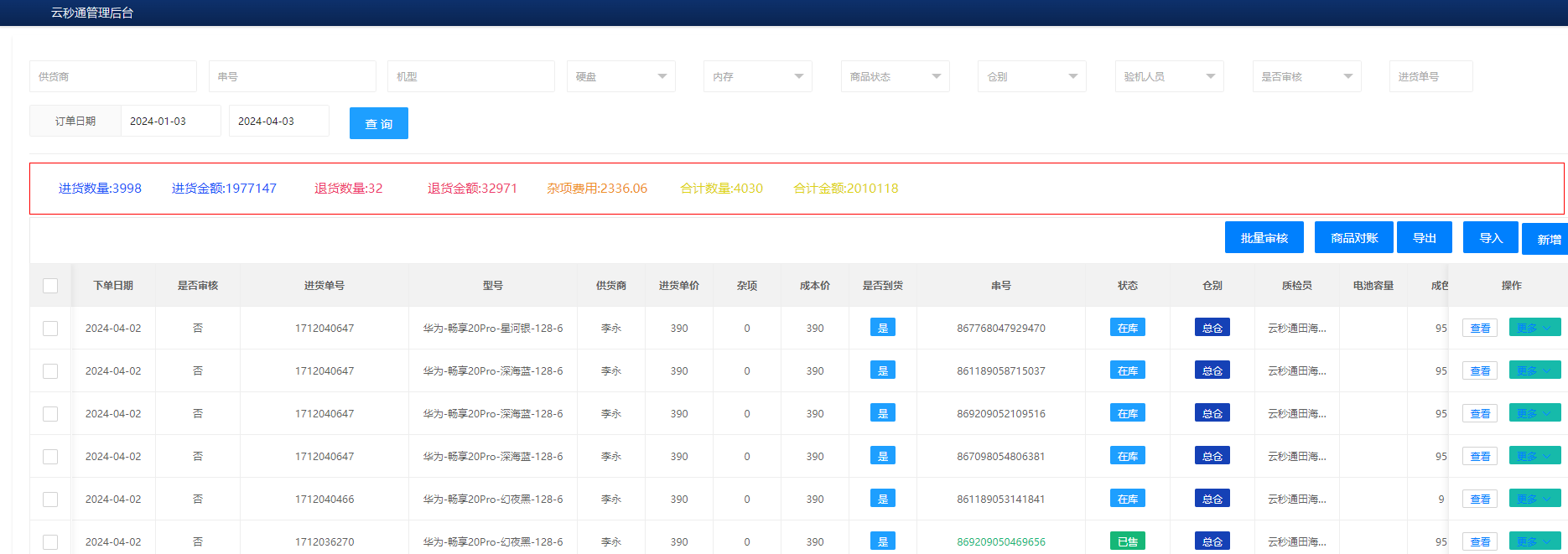Viewport: 1568px width, 554px height.
Task: Focus the 进货单号 filter input
Action: [1431, 76]
